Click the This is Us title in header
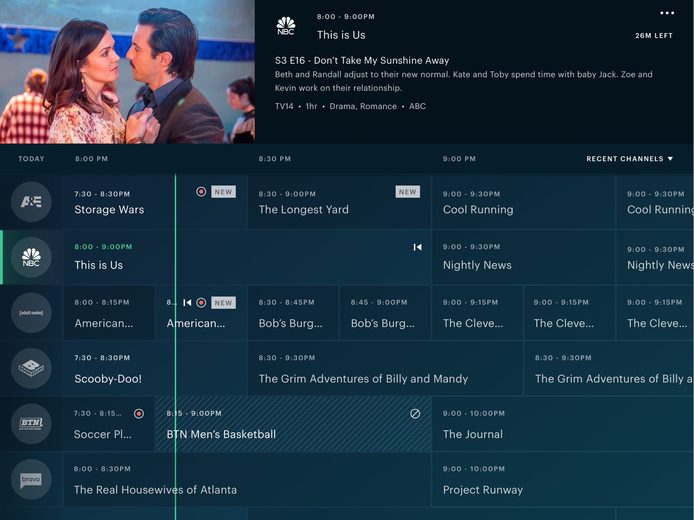The image size is (694, 520). (x=341, y=35)
